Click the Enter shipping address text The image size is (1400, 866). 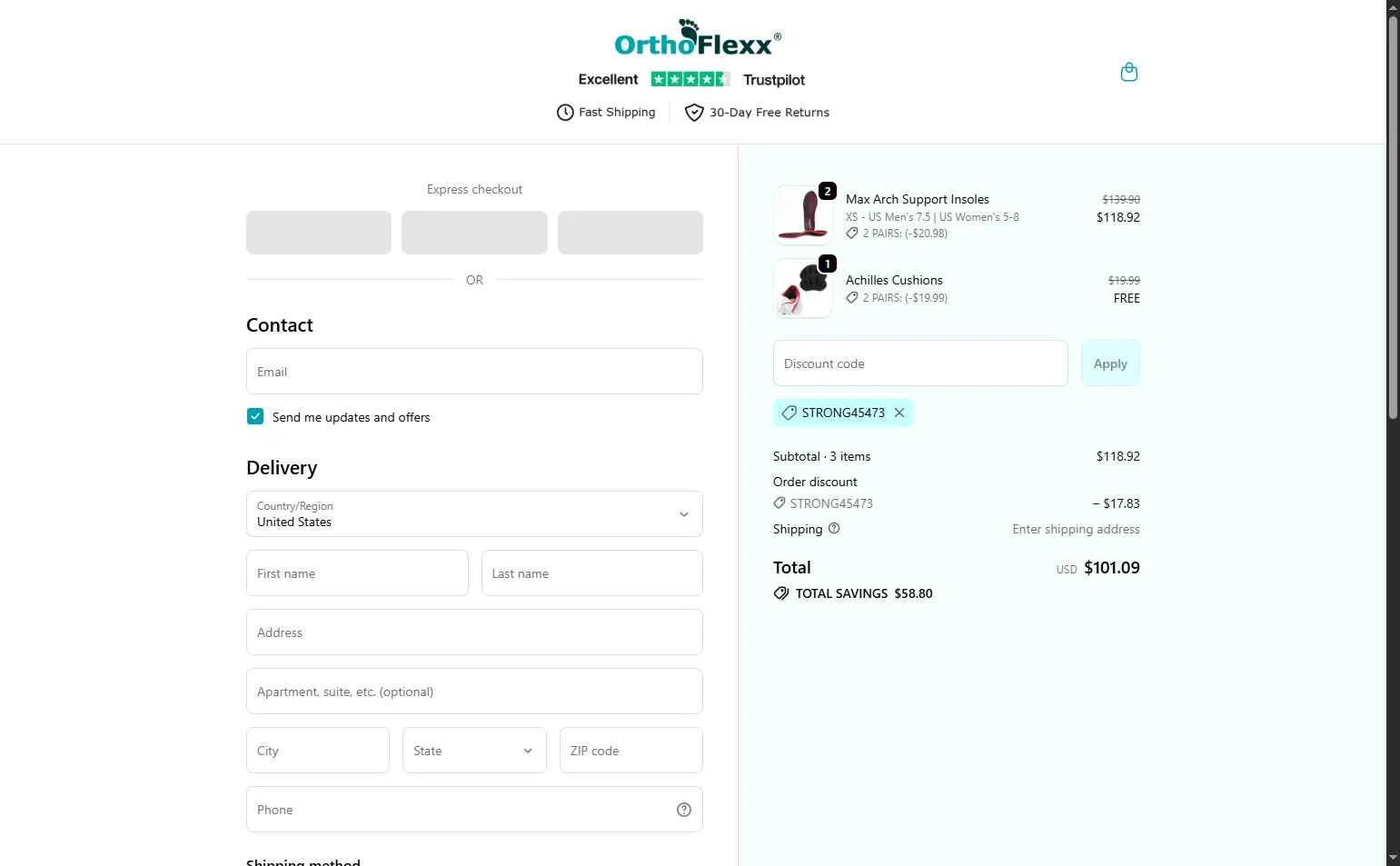coord(1077,529)
